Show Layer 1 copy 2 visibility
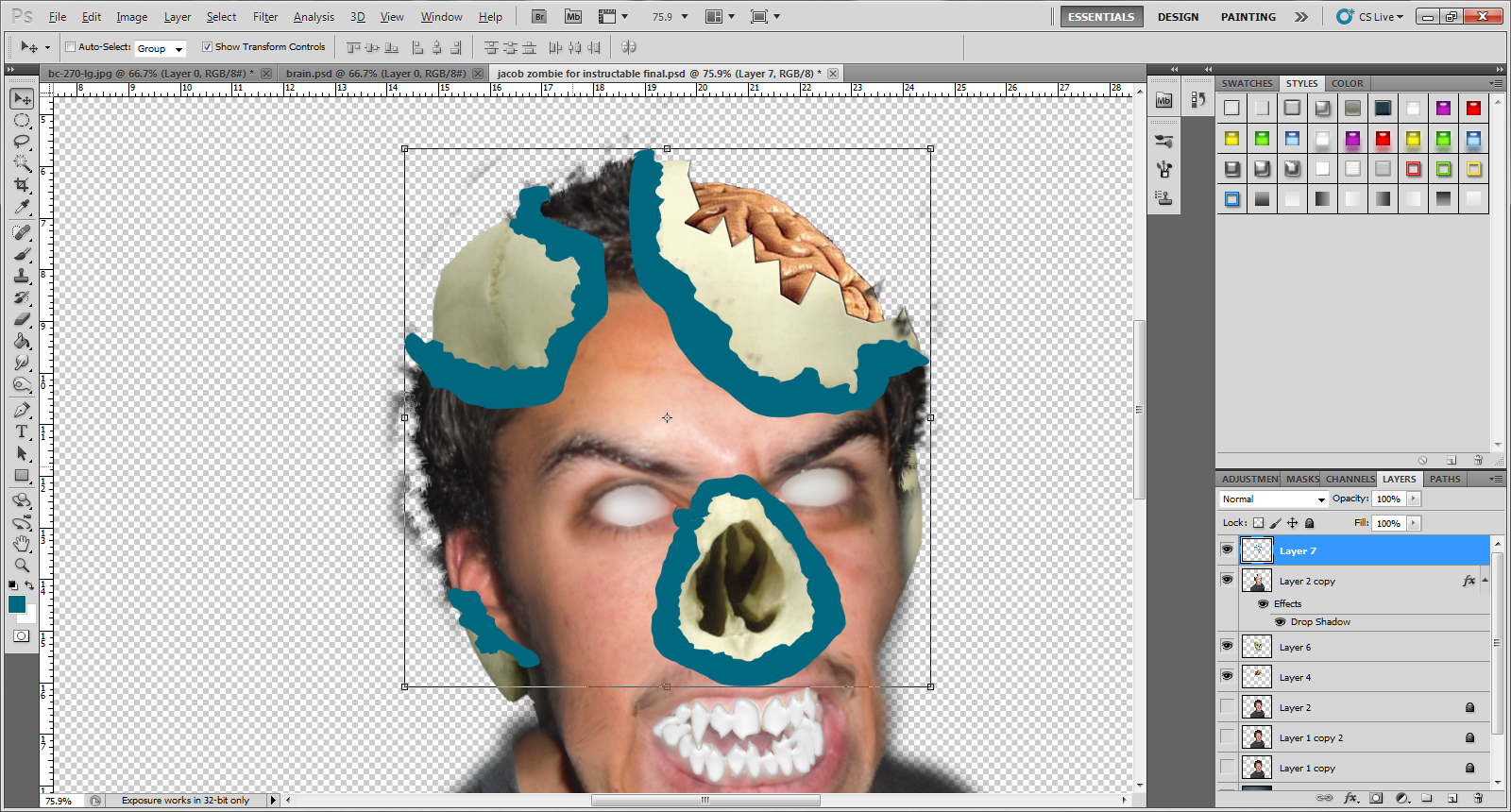Image resolution: width=1511 pixels, height=812 pixels. (x=1227, y=736)
